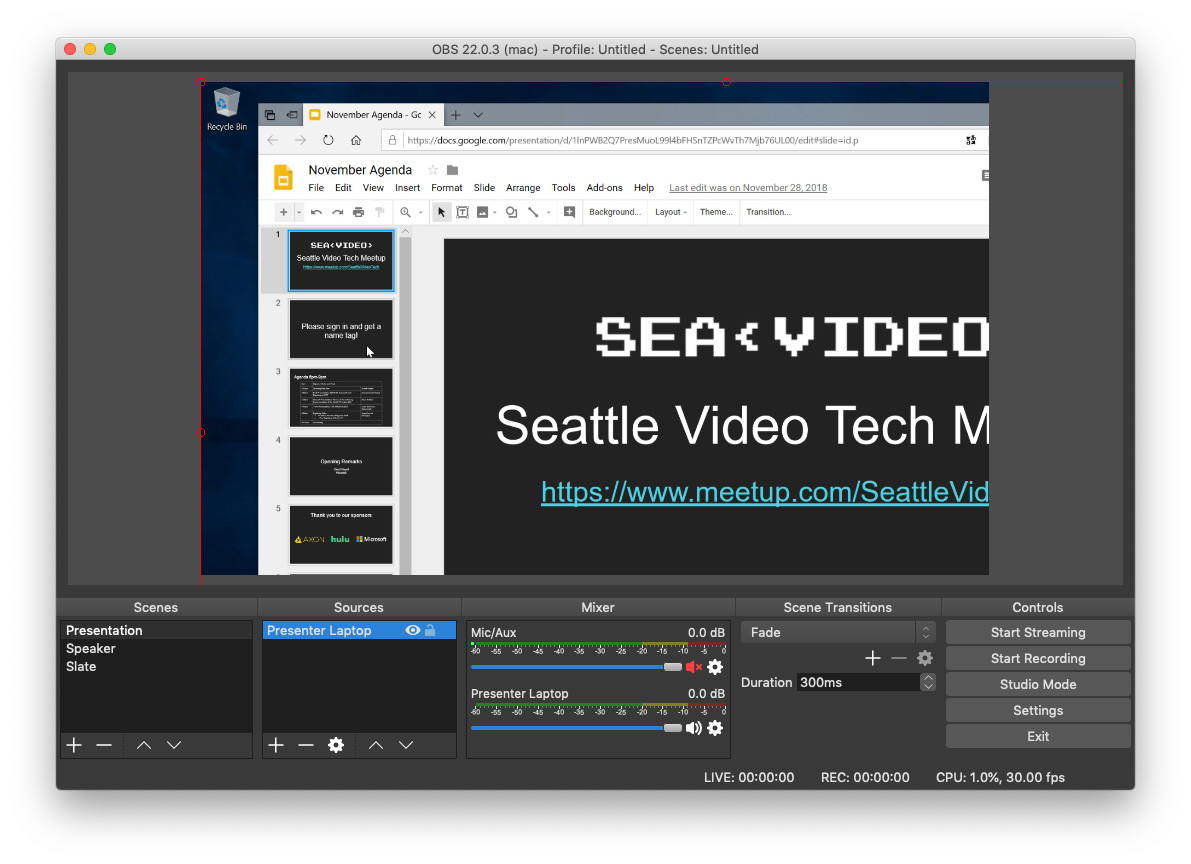Image resolution: width=1191 pixels, height=864 pixels.
Task: Click the Mic/Aux volume slider
Action: (576, 667)
